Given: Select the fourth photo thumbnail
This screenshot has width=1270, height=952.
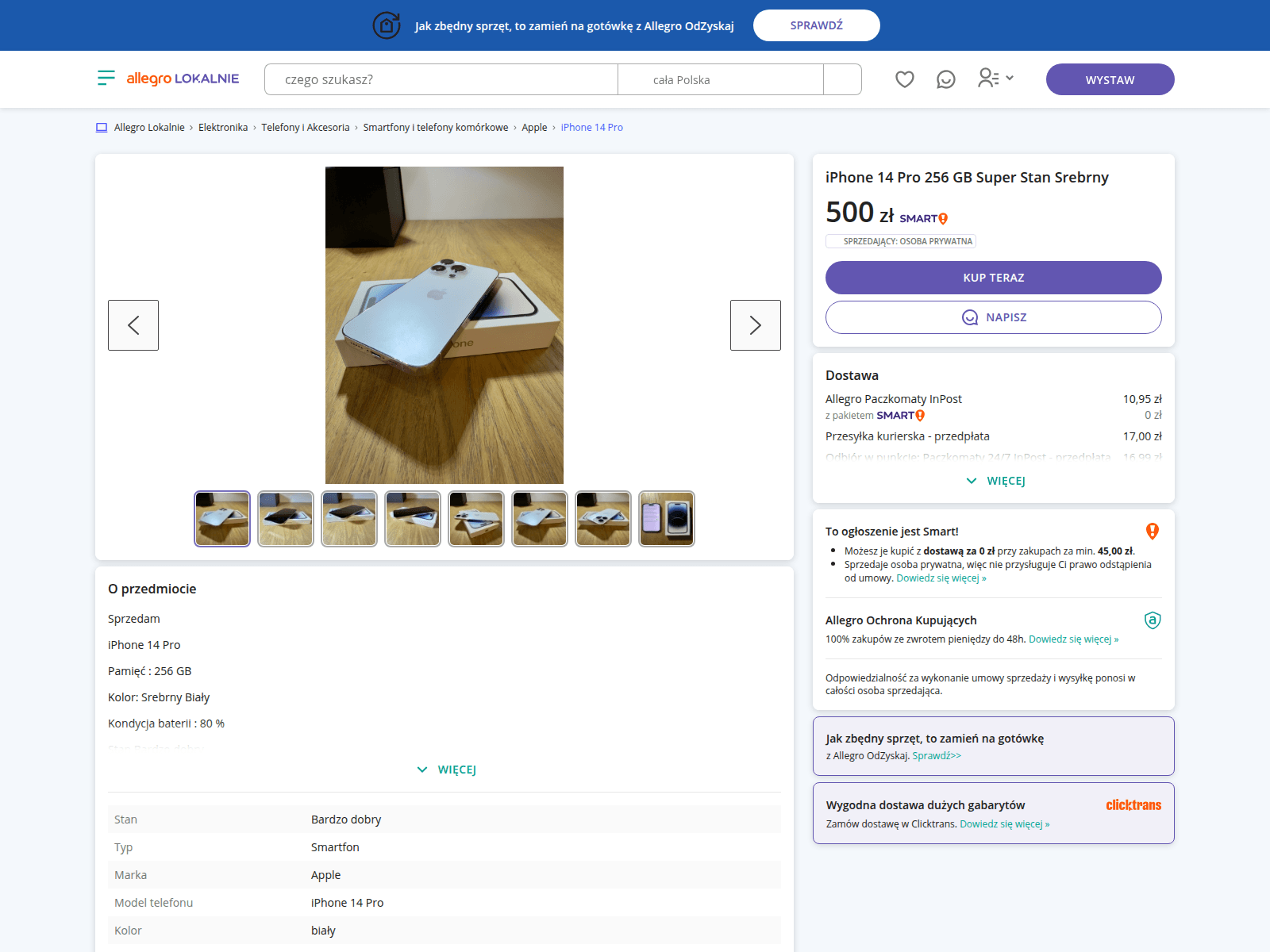Looking at the screenshot, I should (413, 519).
